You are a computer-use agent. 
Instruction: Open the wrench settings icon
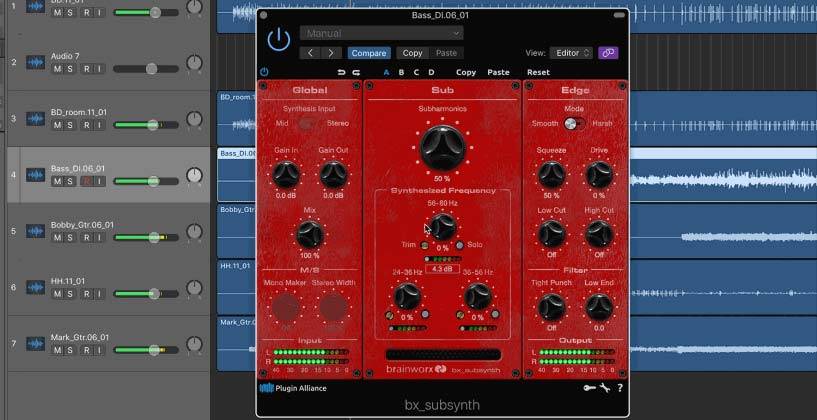tap(605, 388)
